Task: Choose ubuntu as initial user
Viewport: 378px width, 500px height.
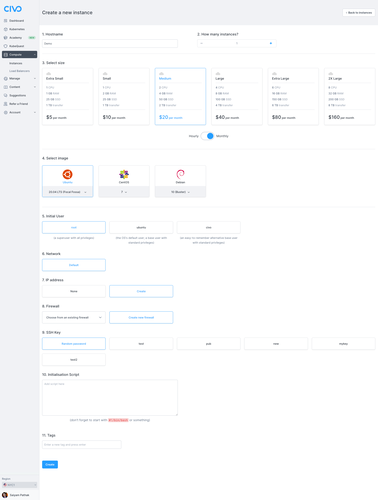Action: tap(141, 227)
